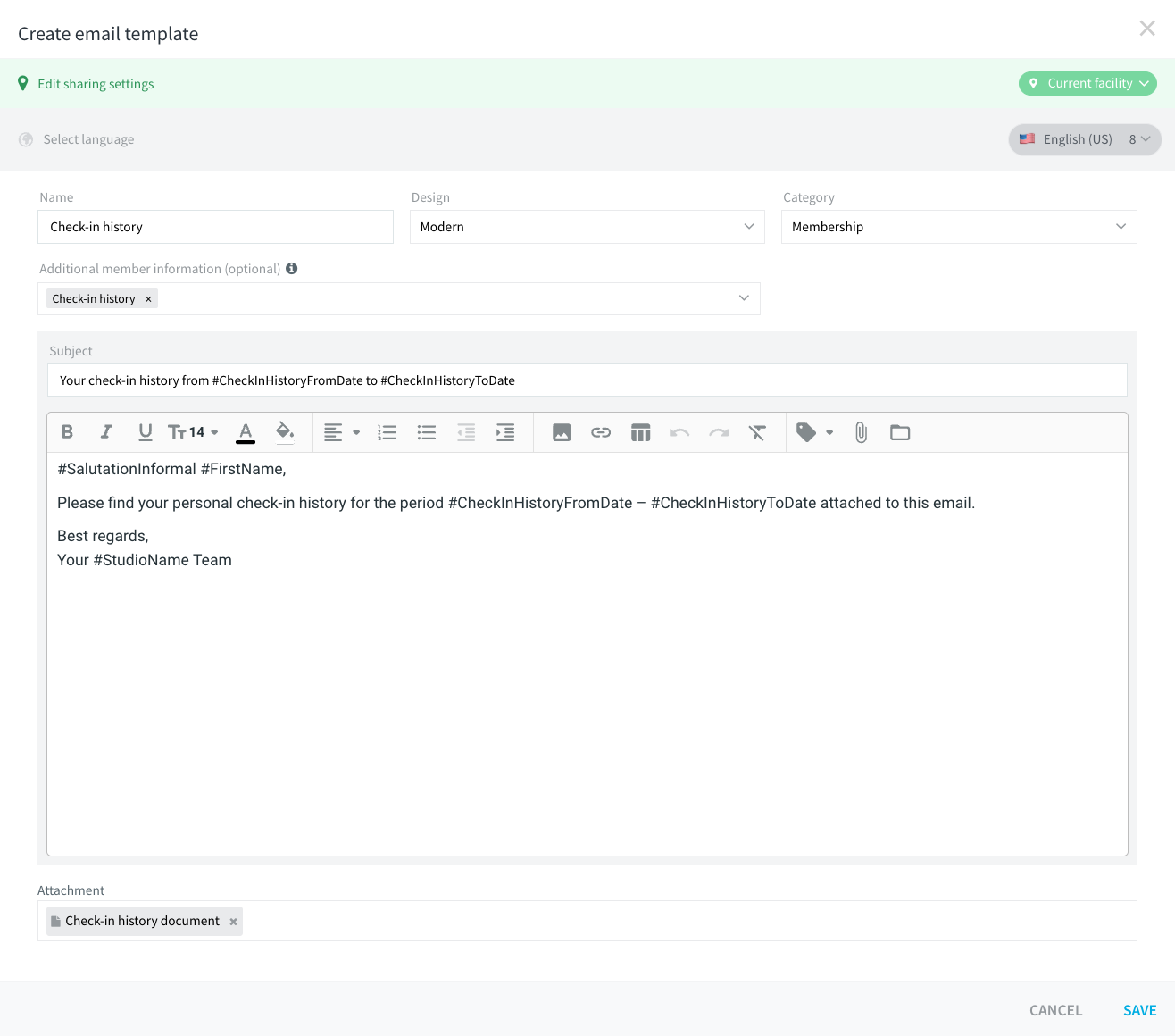This screenshot has height=1036, width=1175.
Task: Increase paragraph indent
Action: [x=505, y=432]
